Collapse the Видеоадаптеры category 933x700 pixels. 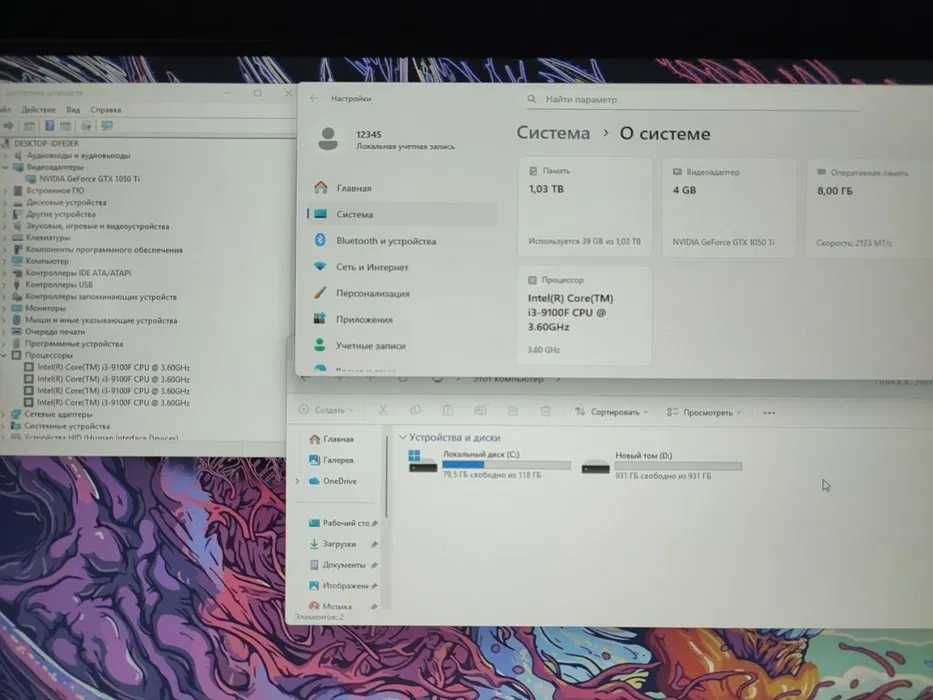tap(5, 167)
